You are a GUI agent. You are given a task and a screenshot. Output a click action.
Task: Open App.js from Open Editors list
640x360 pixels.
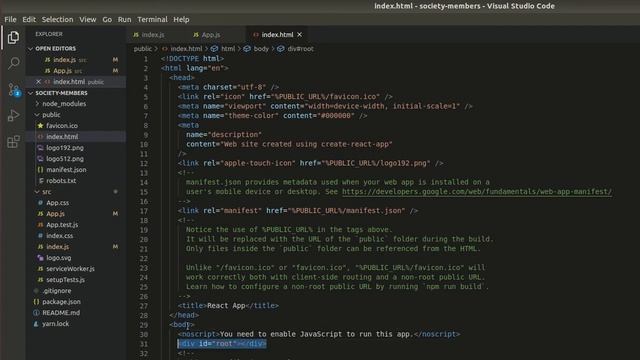62,71
